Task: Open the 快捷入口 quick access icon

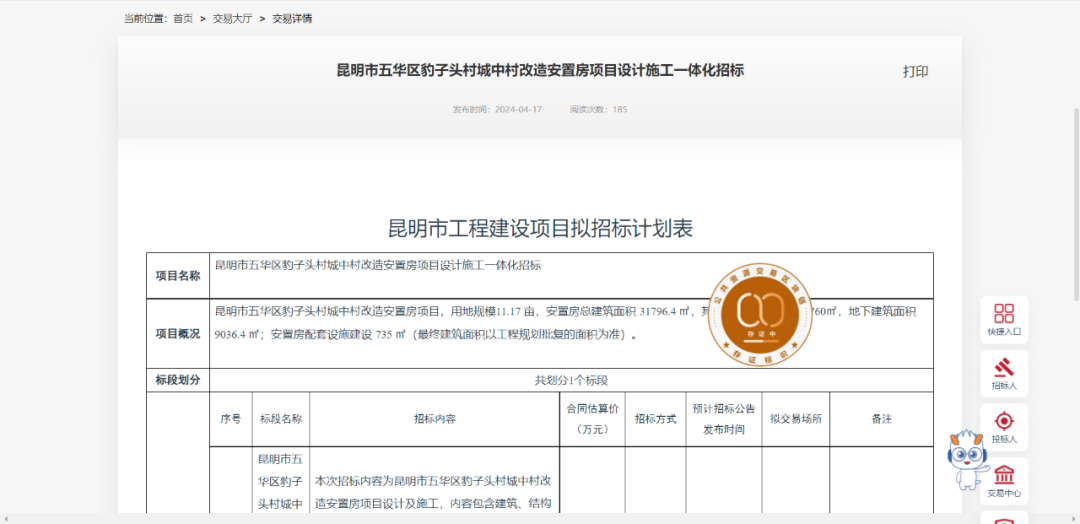Action: coord(1003,318)
